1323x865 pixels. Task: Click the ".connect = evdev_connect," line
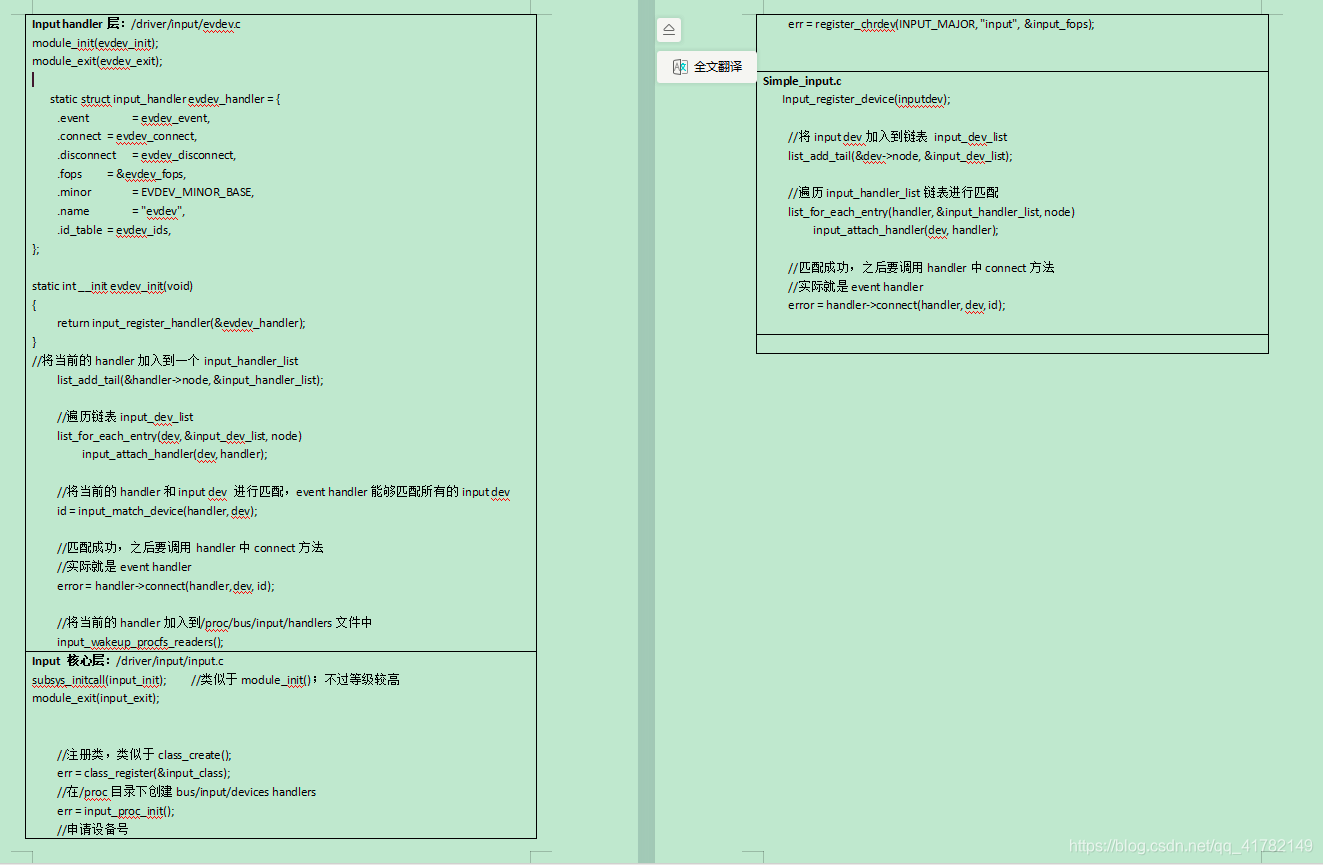click(127, 136)
